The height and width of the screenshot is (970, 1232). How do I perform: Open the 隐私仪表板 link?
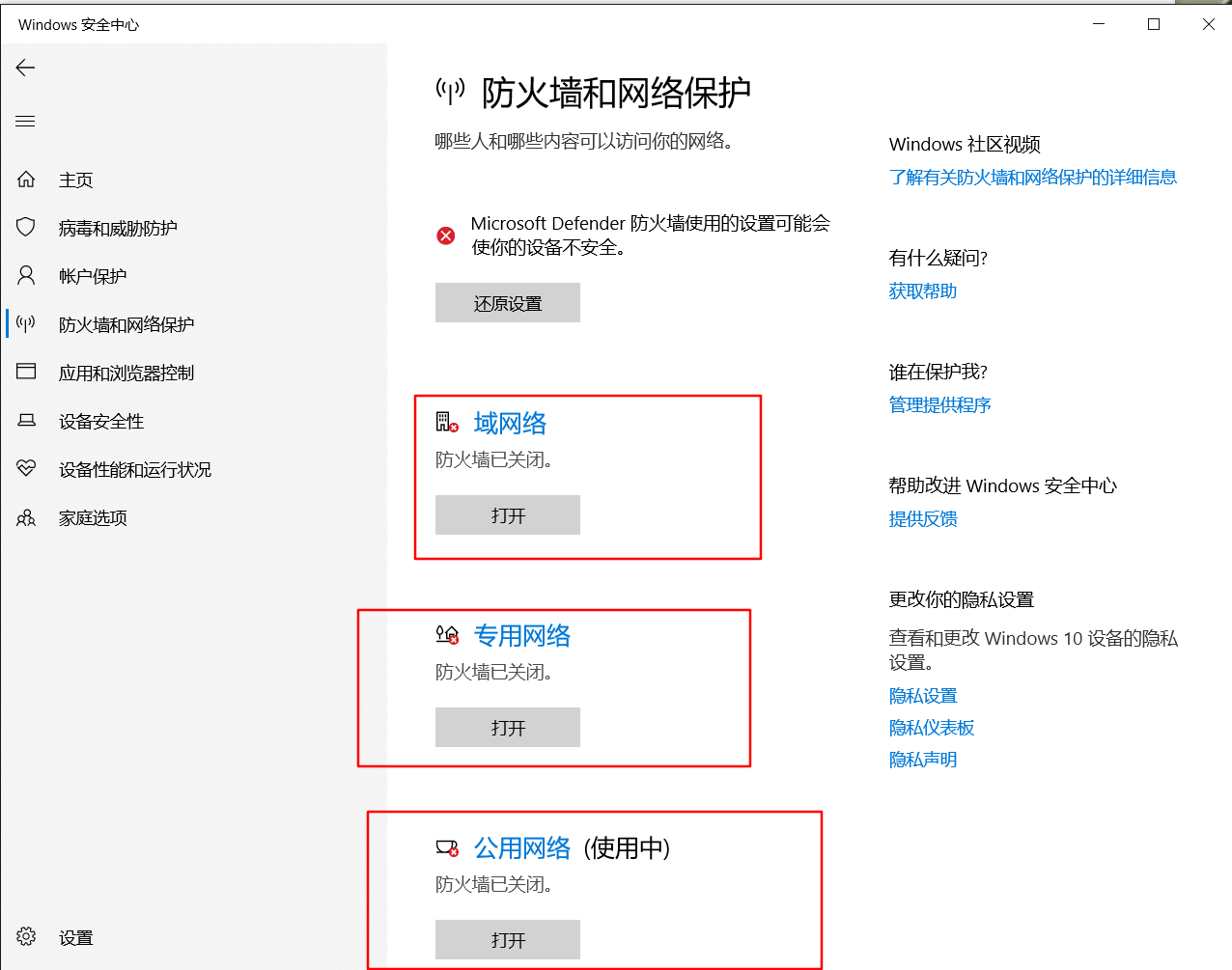(932, 727)
